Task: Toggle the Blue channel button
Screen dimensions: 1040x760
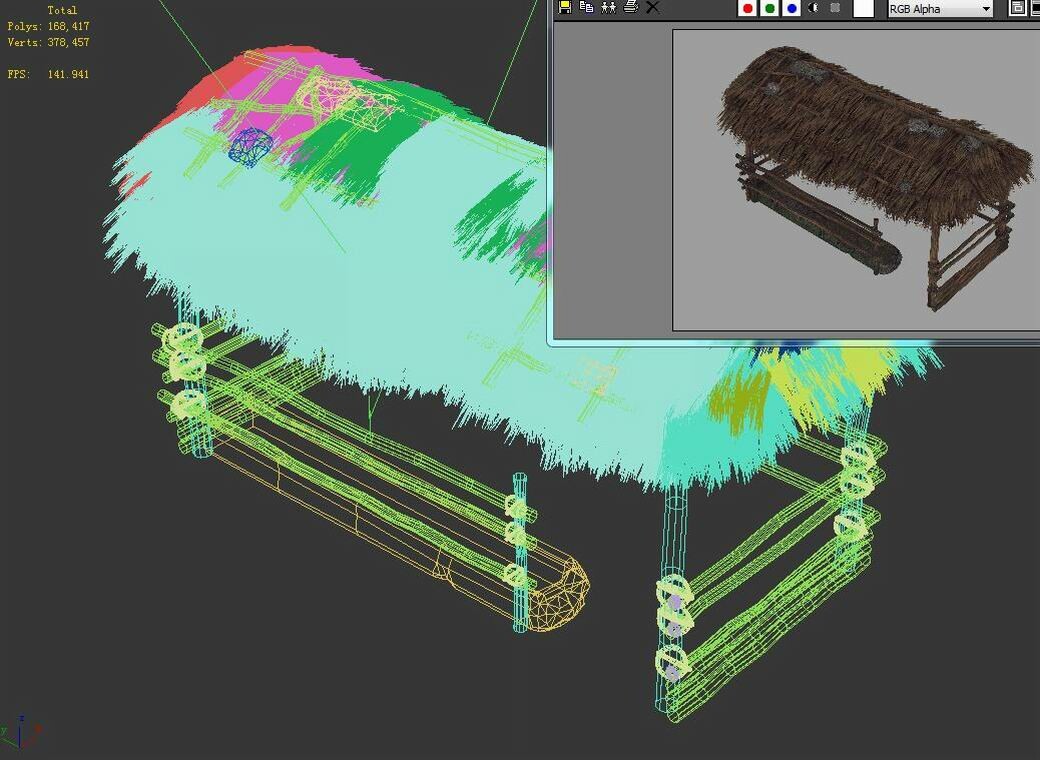Action: (x=791, y=8)
